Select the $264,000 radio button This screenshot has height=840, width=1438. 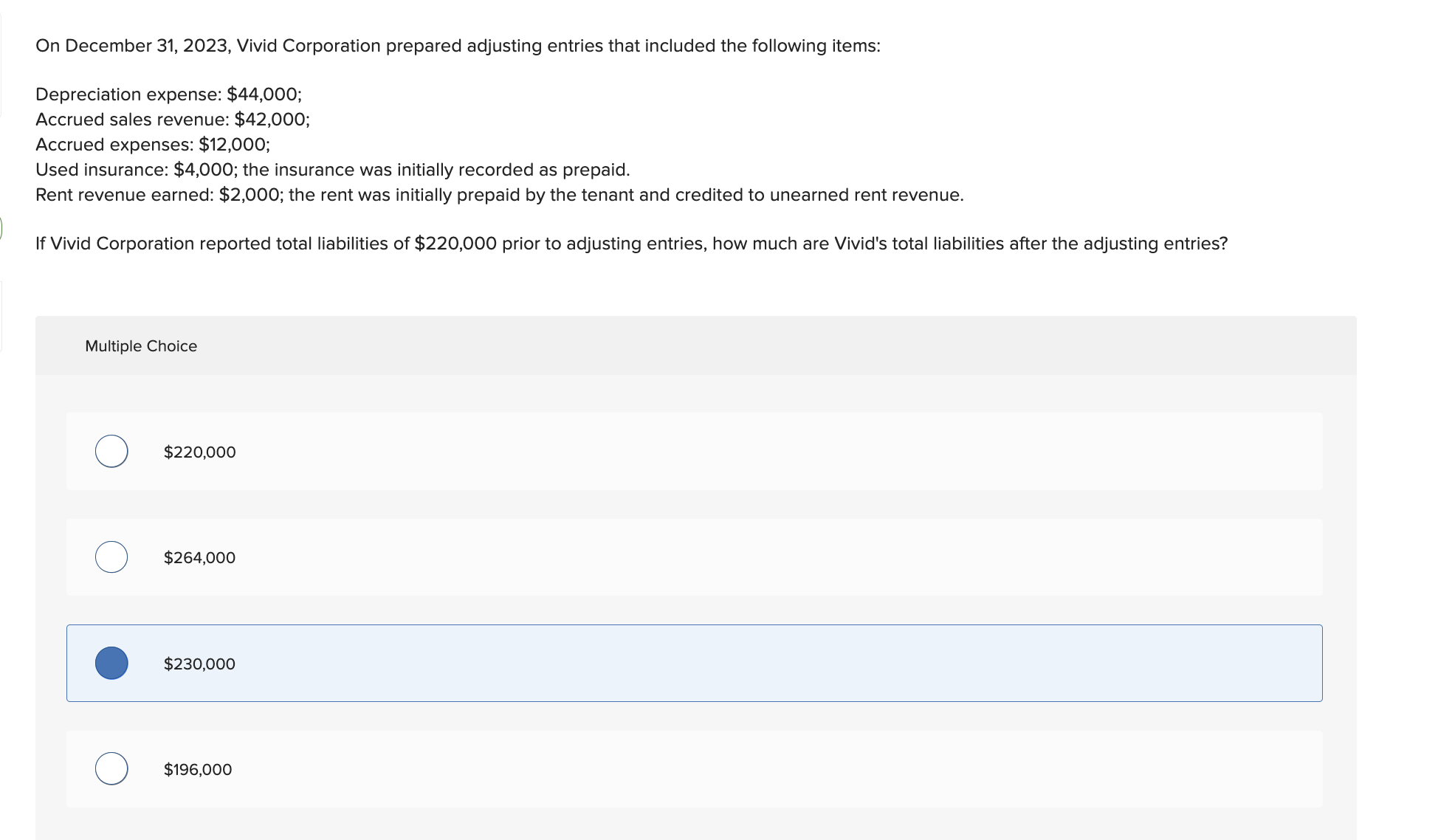click(111, 557)
